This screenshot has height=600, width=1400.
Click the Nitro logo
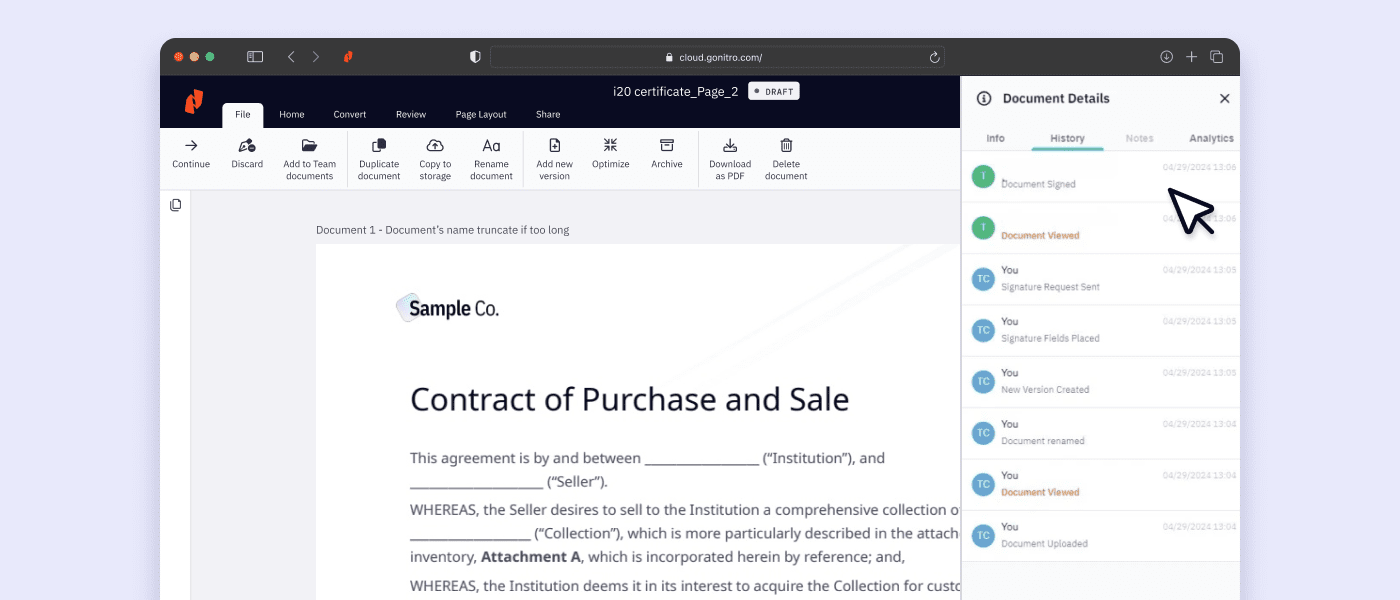[x=193, y=102]
